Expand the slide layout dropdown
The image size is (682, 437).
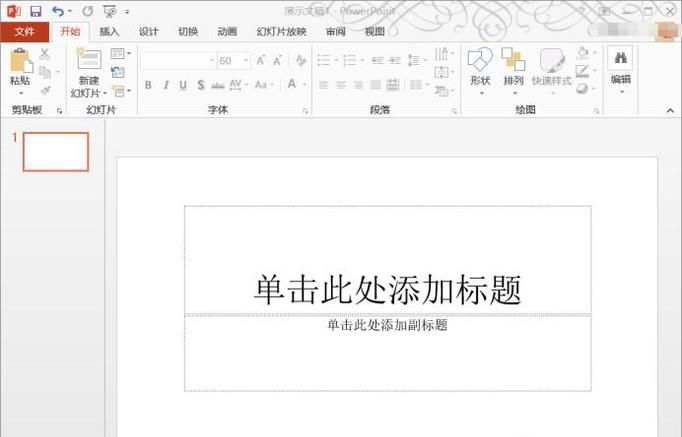pos(120,53)
